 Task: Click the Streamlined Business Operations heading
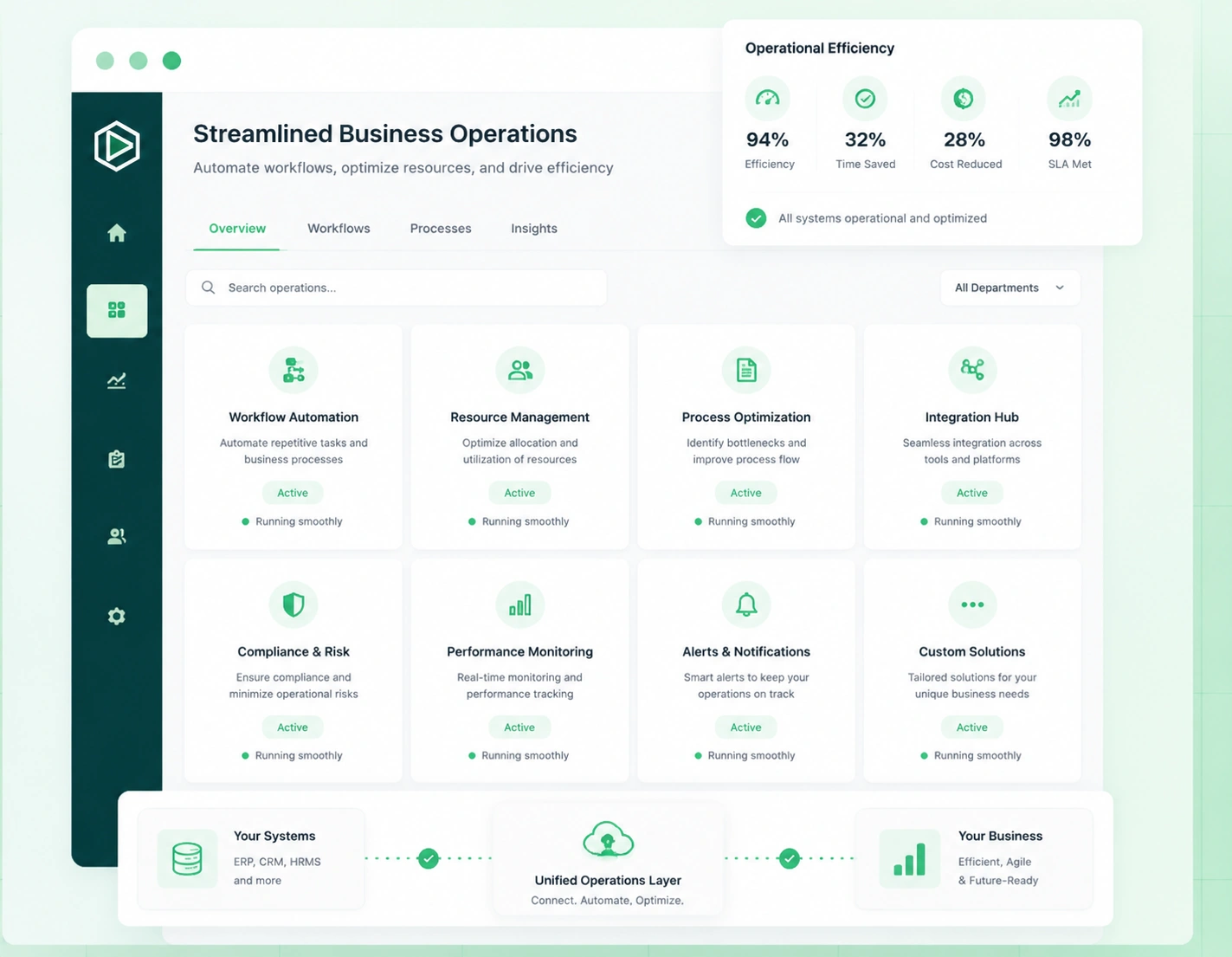coord(385,133)
